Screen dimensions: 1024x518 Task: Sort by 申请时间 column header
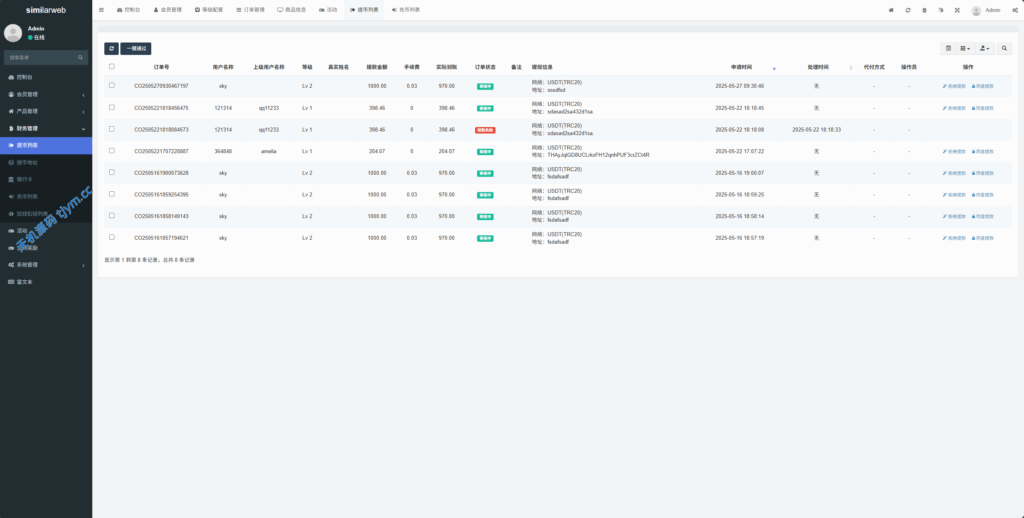point(740,67)
